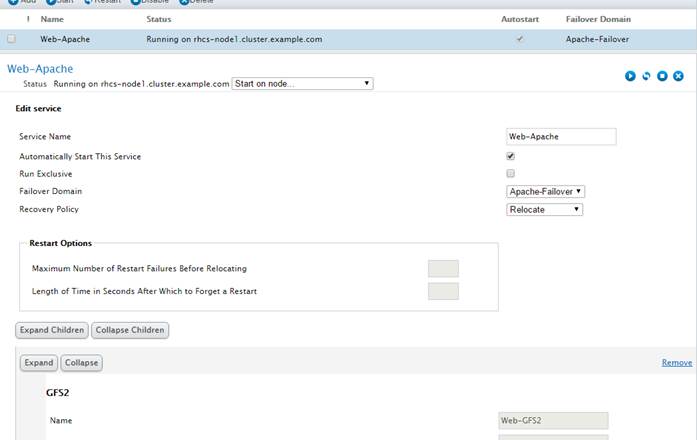The image size is (697, 440).
Task: Remove the GFS2 resource via Remove link
Action: 677,363
